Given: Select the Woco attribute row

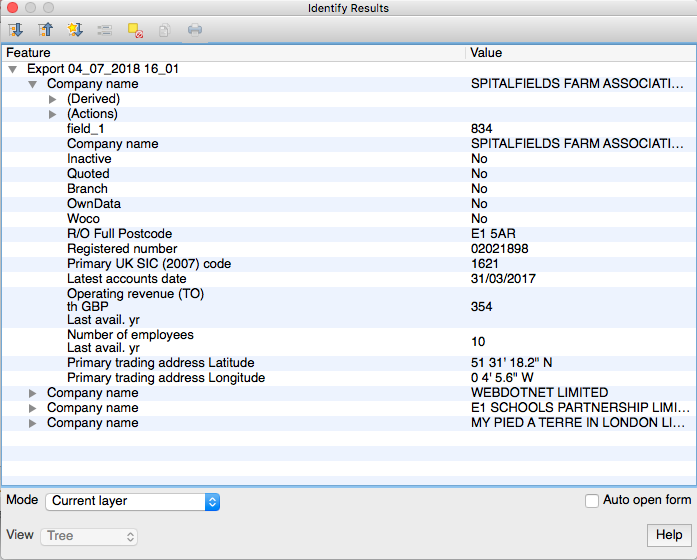Looking at the screenshot, I should 349,219.
